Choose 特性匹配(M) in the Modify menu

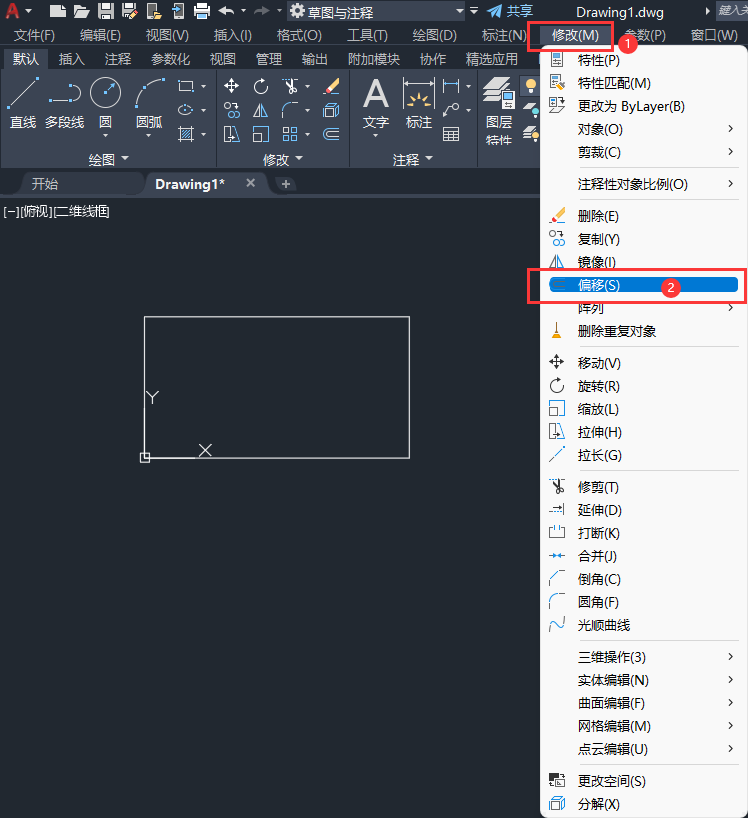tap(643, 83)
